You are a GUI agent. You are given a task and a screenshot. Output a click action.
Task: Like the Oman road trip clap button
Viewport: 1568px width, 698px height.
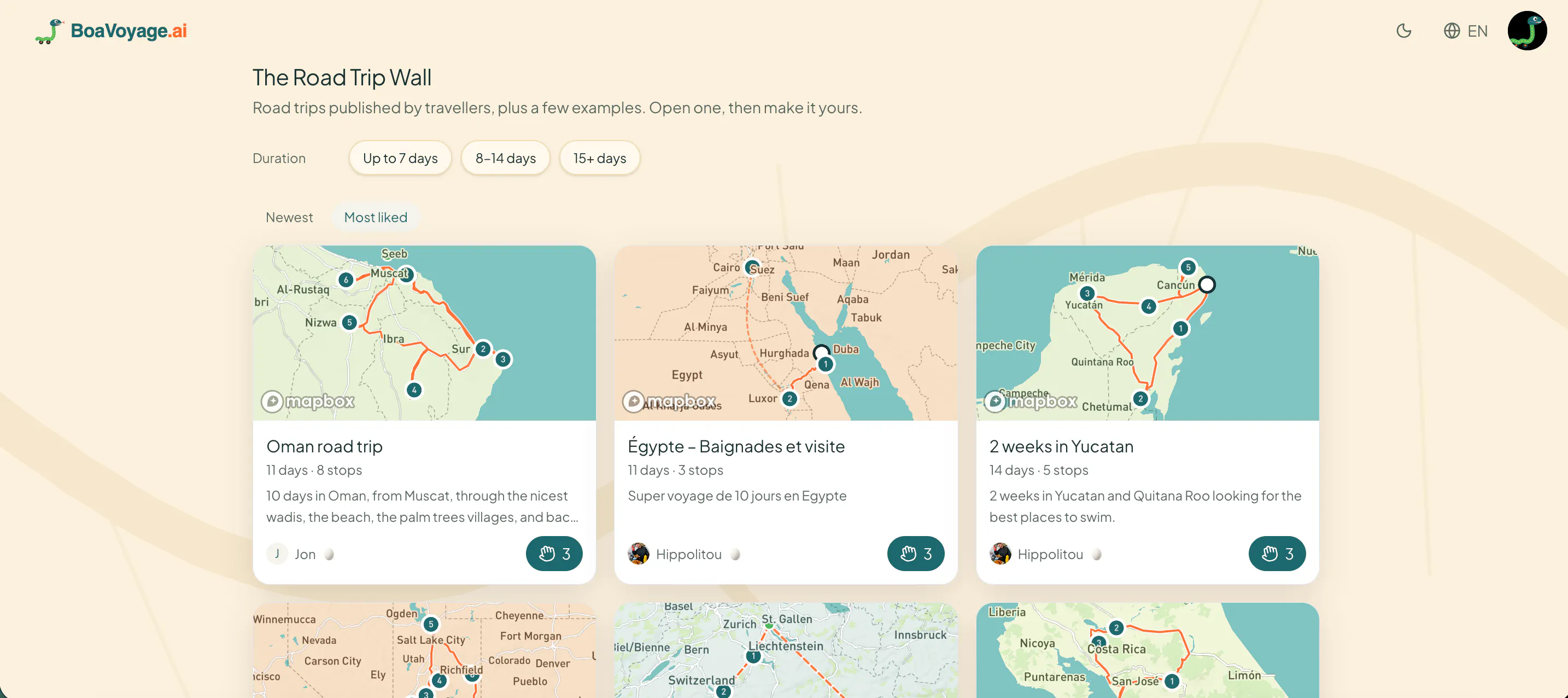(x=554, y=554)
